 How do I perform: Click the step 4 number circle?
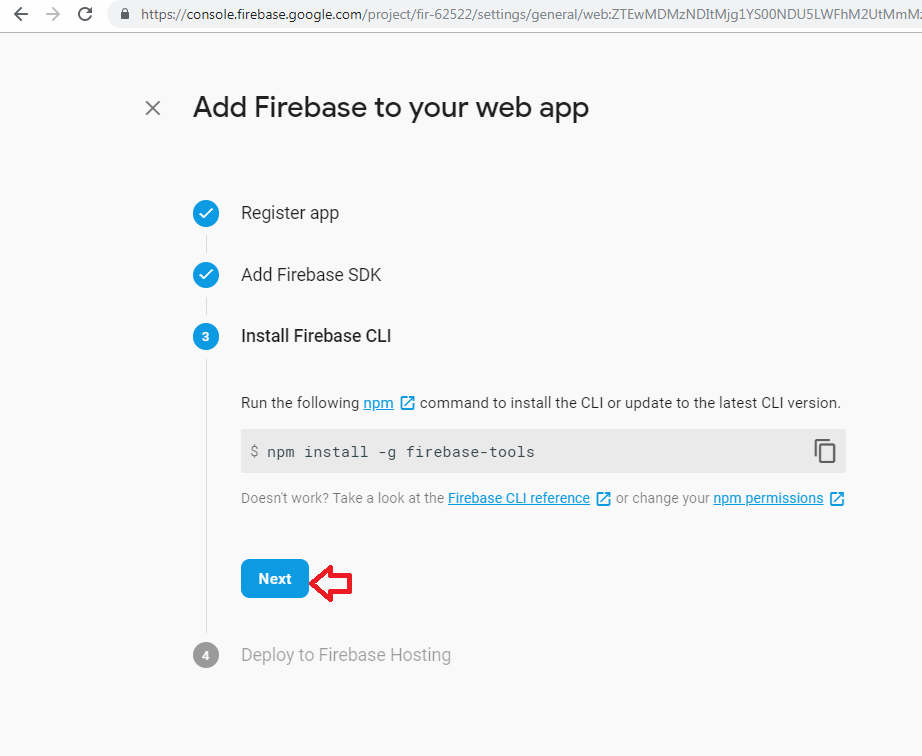pyautogui.click(x=206, y=656)
